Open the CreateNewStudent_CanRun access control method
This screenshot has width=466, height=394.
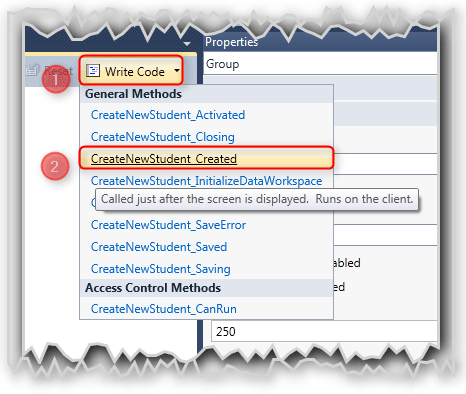pos(164,309)
